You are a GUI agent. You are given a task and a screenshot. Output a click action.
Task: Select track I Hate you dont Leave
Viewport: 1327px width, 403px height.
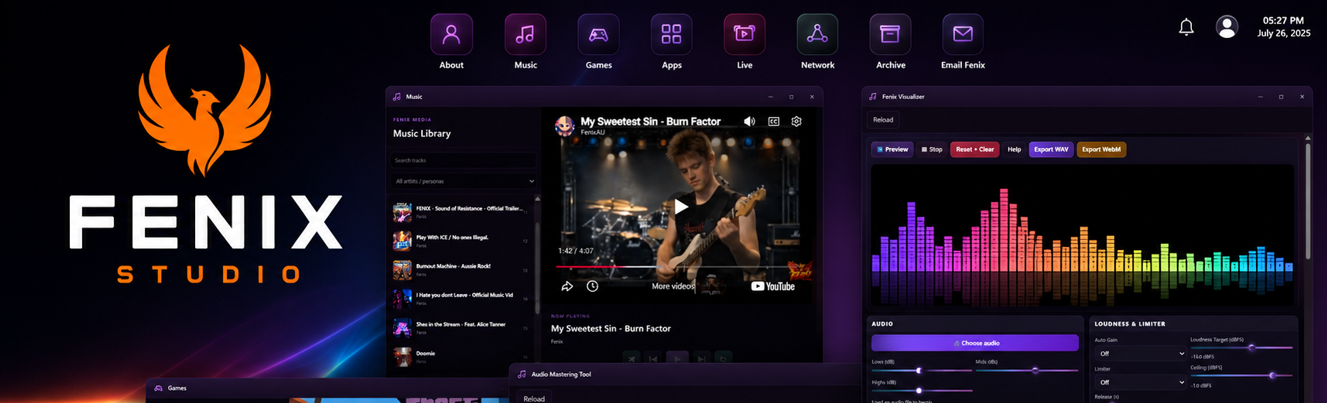pyautogui.click(x=461, y=299)
